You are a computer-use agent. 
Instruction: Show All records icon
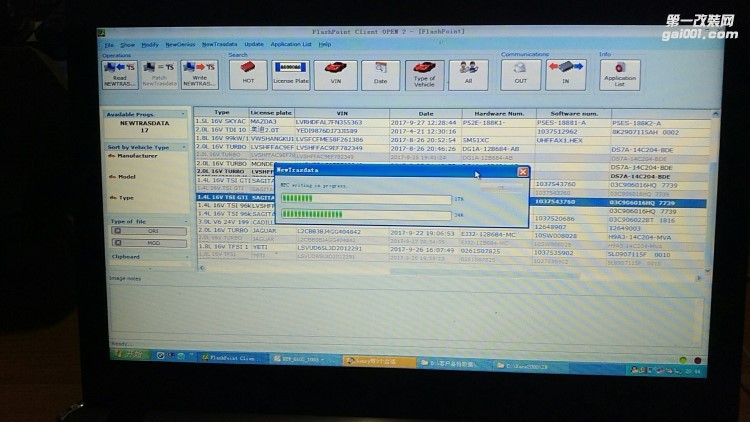pos(468,74)
